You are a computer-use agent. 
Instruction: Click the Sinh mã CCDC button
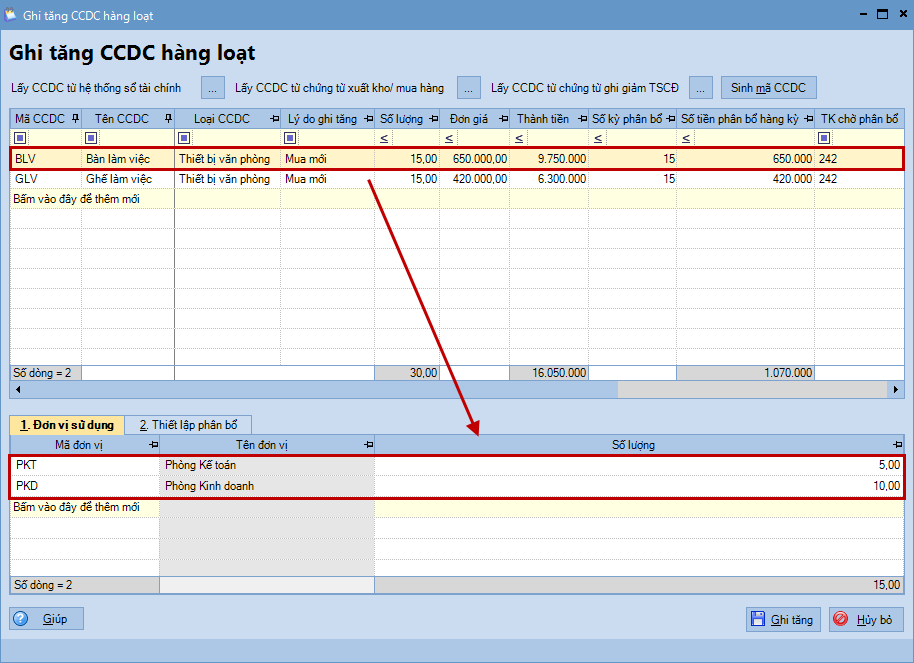768,88
